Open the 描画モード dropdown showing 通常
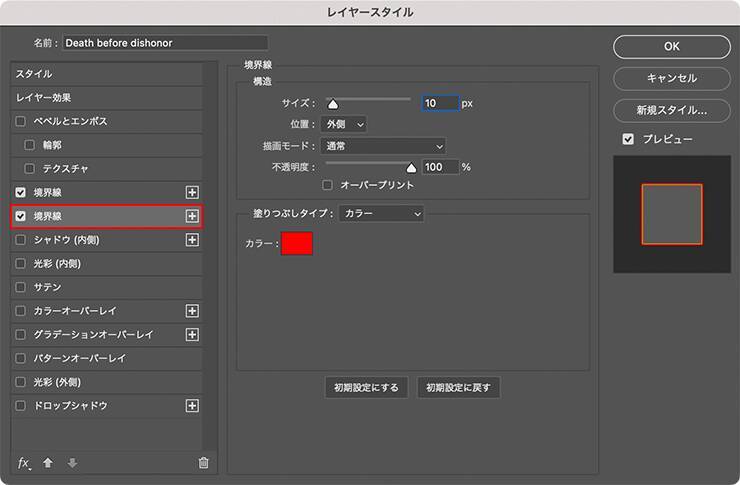This screenshot has width=740, height=485. 384,146
